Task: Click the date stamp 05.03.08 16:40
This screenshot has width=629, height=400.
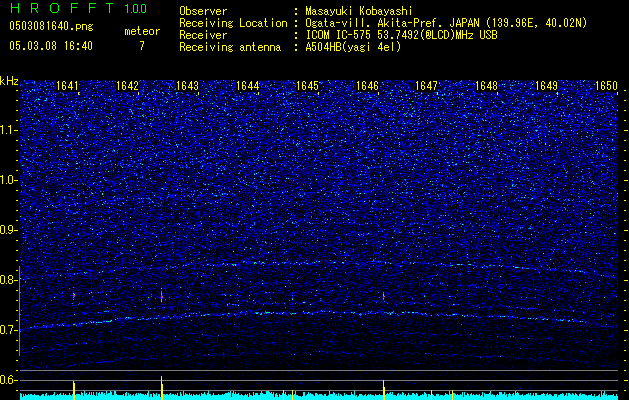Action: 49,46
